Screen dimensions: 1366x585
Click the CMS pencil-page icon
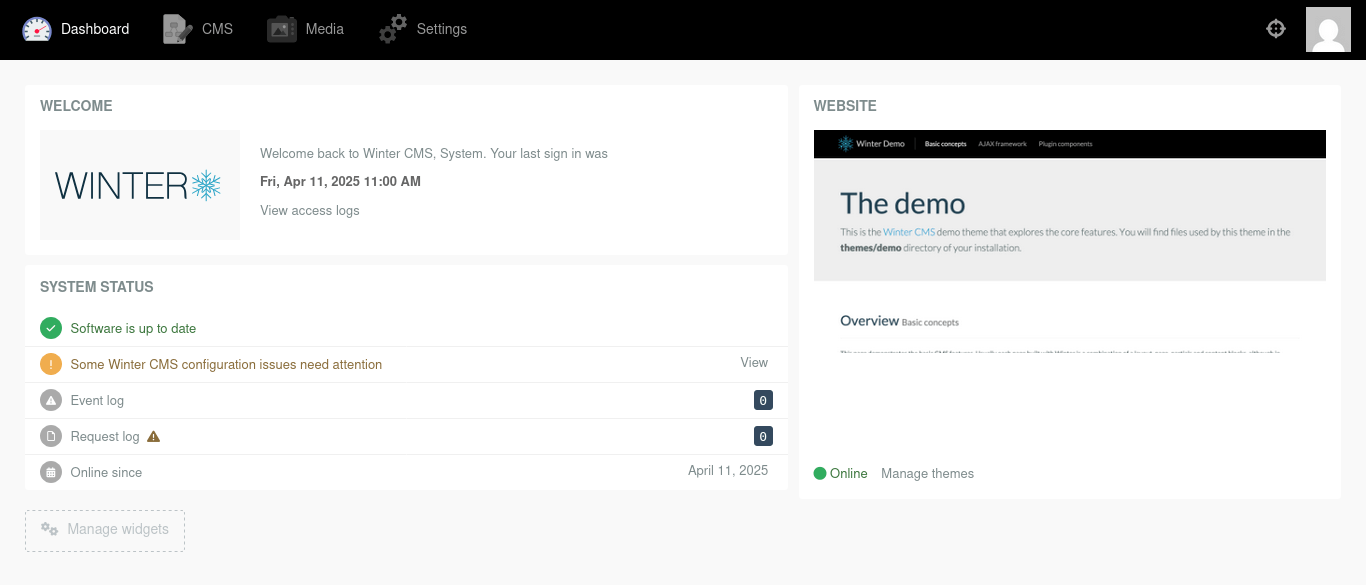pos(178,29)
